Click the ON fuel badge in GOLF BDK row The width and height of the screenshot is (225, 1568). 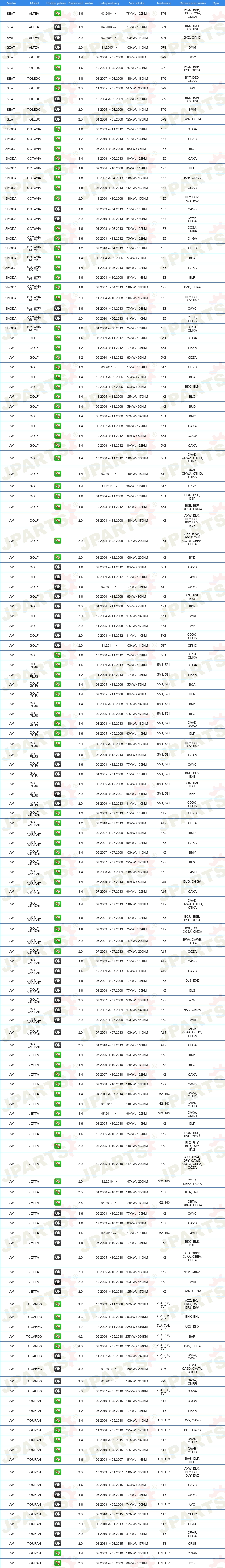tap(57, 606)
